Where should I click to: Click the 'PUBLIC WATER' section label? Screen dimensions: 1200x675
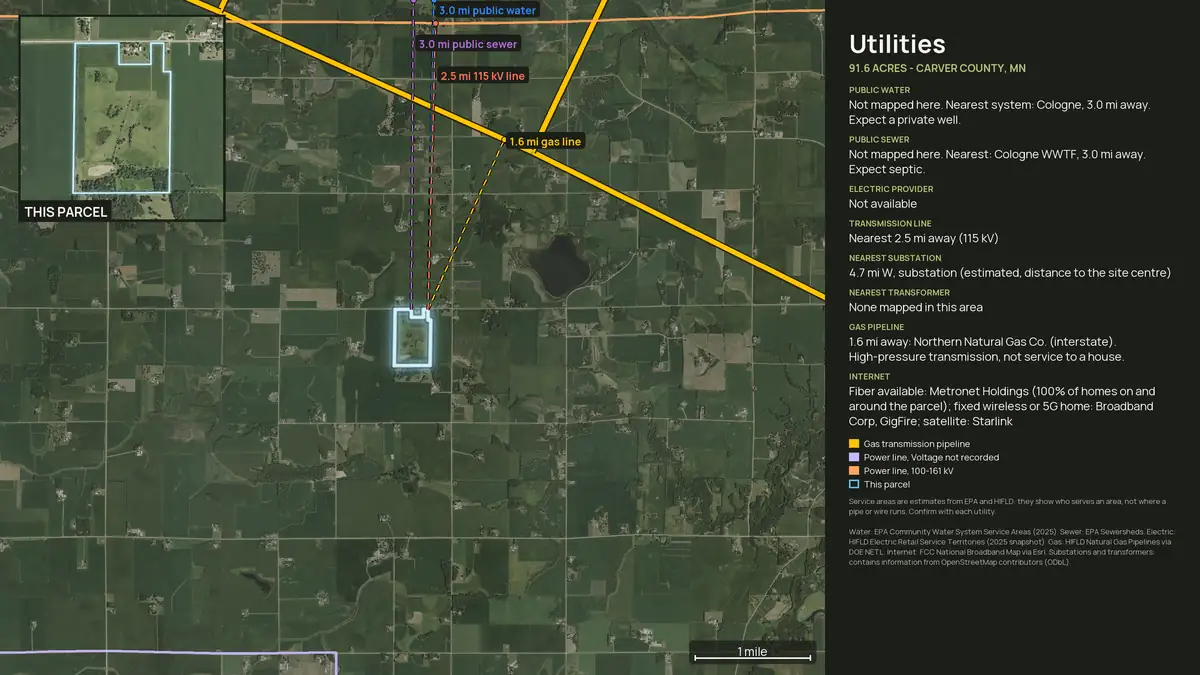879,90
